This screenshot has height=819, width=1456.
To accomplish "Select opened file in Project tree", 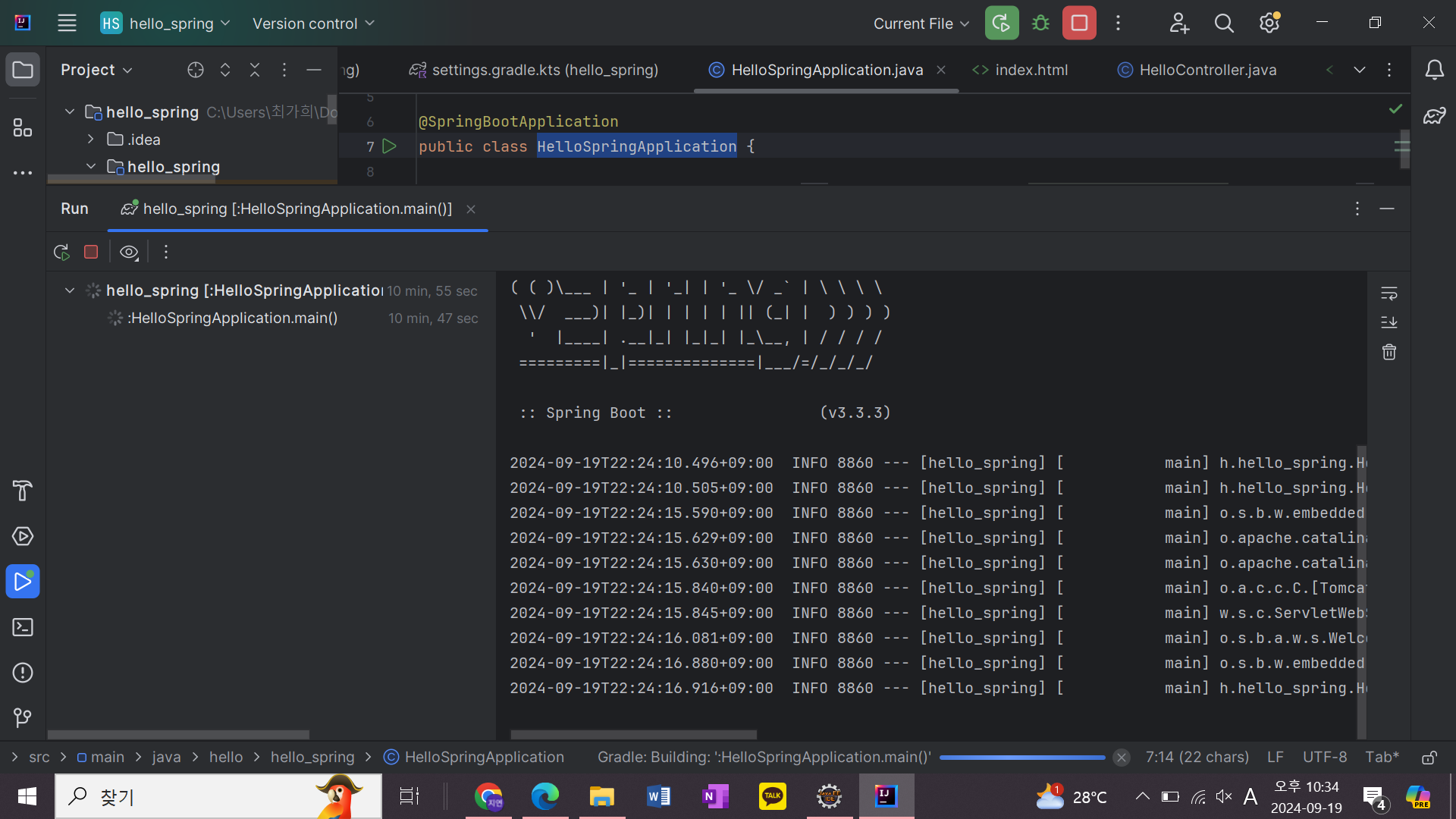I will pos(196,70).
